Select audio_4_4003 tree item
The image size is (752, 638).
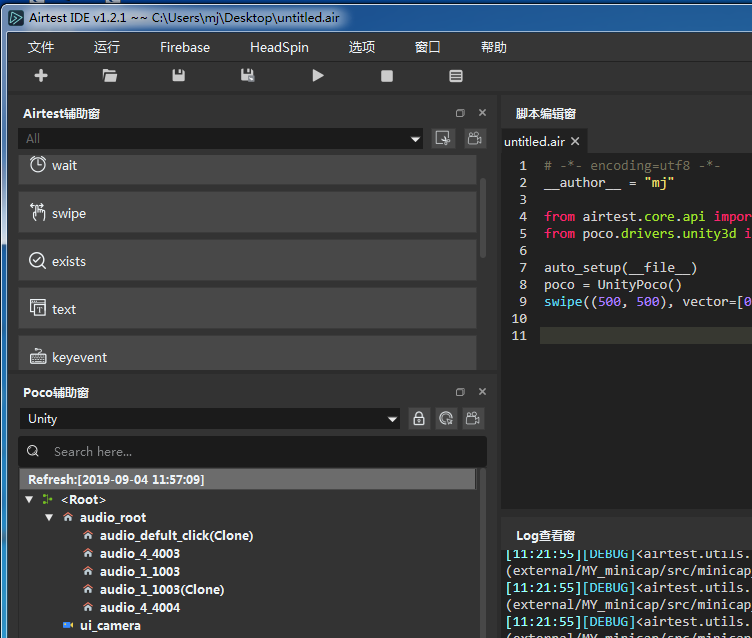(x=140, y=553)
